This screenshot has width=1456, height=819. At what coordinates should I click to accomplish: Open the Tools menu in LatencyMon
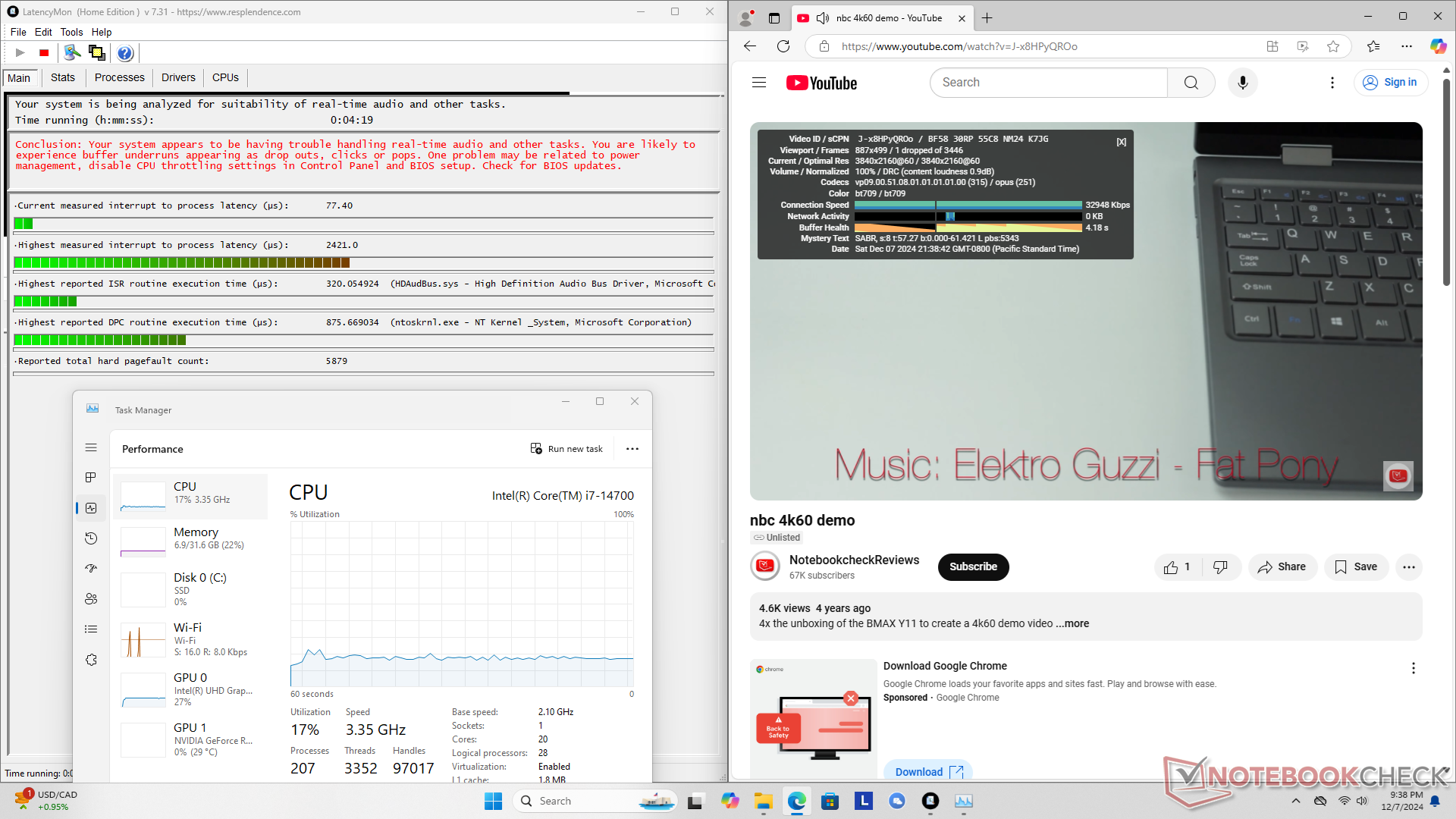point(71,32)
